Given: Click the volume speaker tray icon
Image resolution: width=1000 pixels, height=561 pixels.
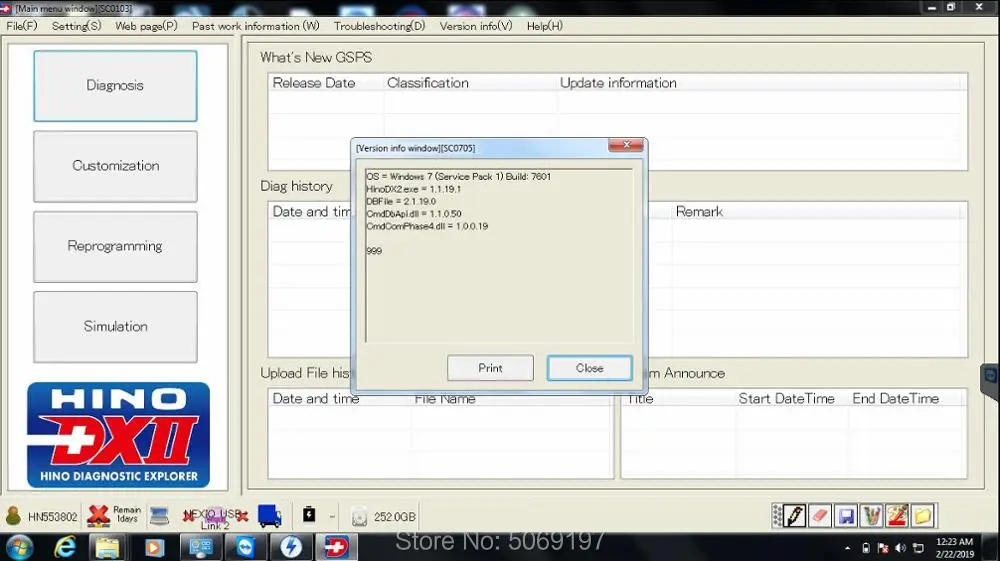Looking at the screenshot, I should pos(901,548).
